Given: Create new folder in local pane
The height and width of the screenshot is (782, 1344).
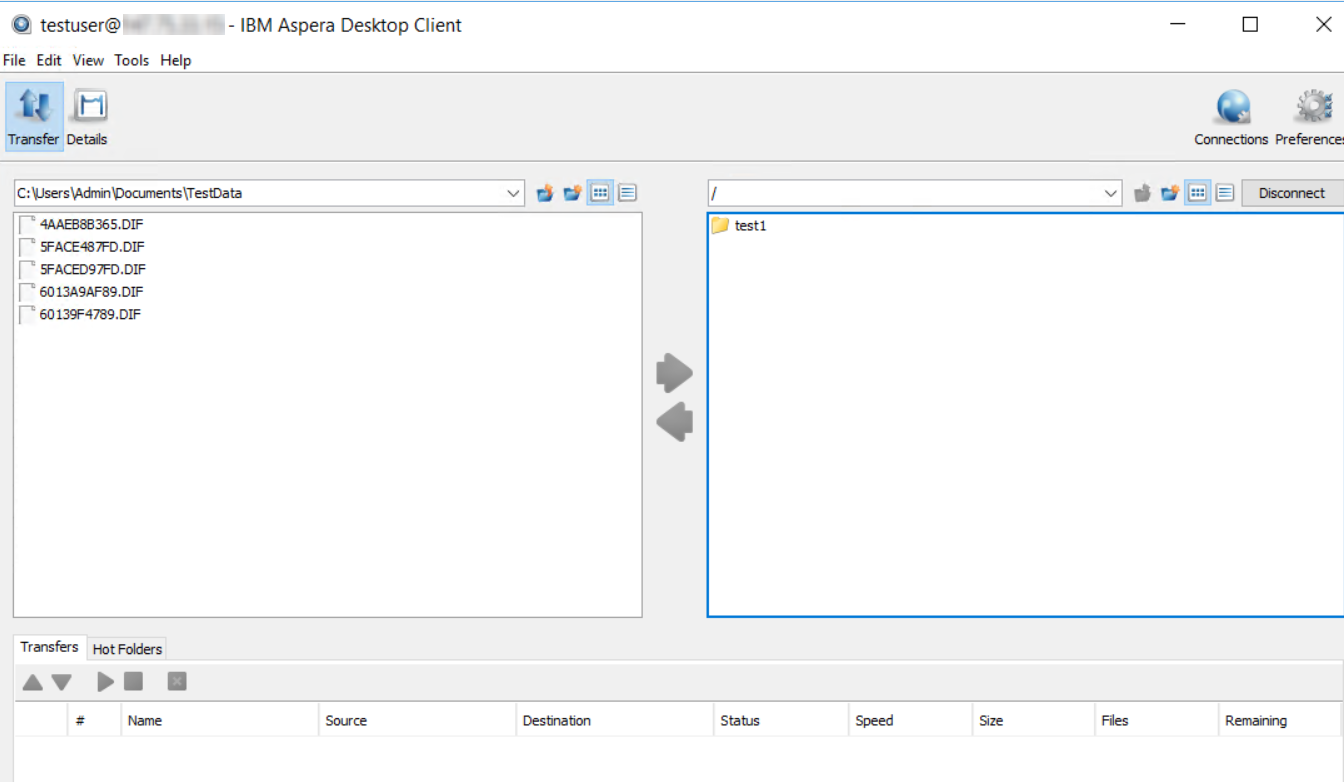Looking at the screenshot, I should coord(572,193).
